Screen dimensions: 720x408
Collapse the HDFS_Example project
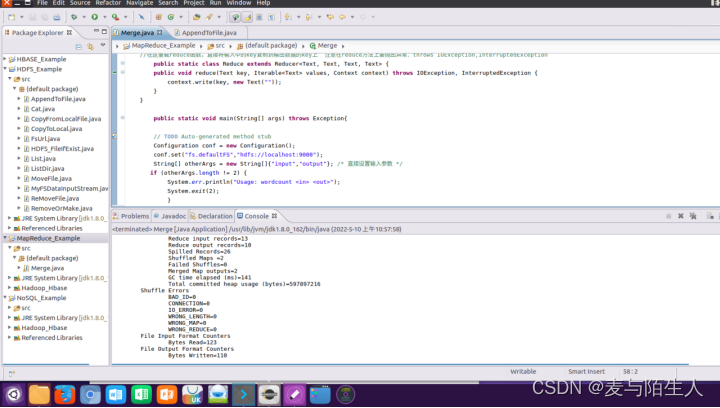[x=5, y=69]
